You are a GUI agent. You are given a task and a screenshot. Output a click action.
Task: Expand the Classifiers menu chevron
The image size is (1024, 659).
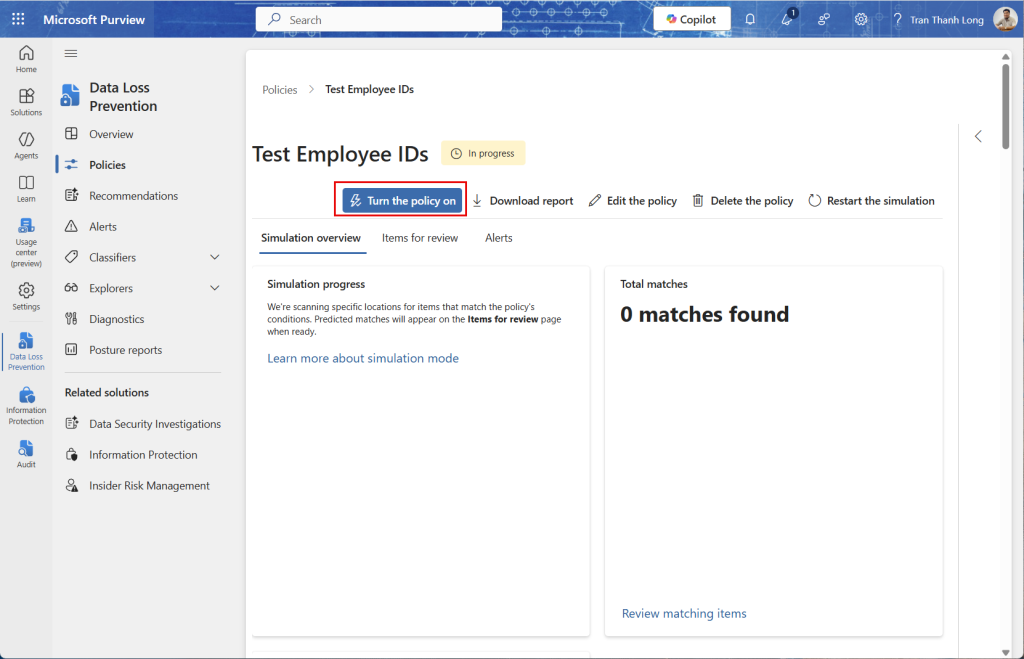coord(215,258)
